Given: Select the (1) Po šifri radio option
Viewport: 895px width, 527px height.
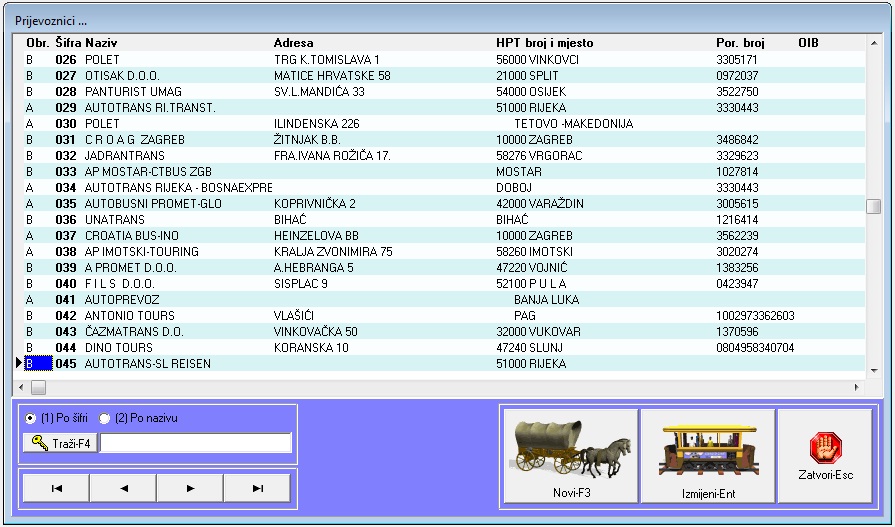Looking at the screenshot, I should (31, 418).
